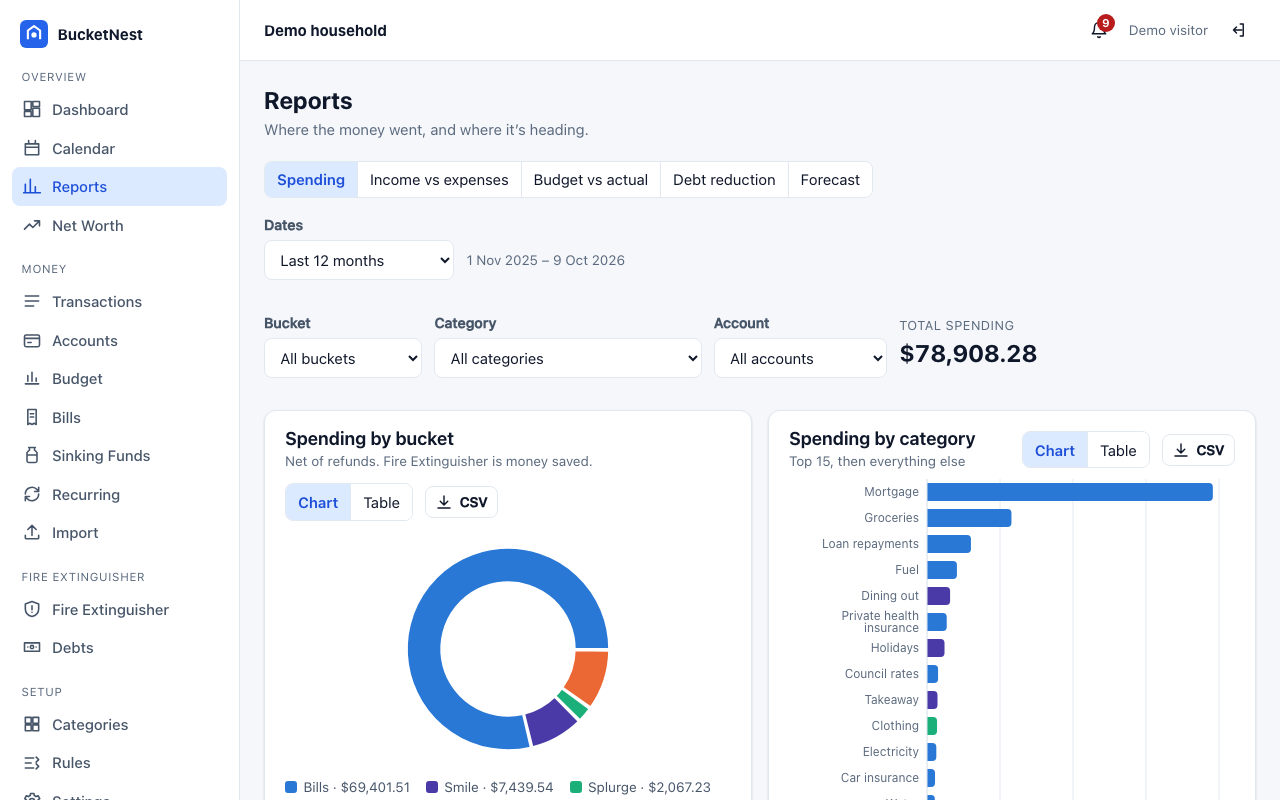Click the Budget bar chart icon
Viewport: 1280px width, 800px height.
click(x=32, y=378)
